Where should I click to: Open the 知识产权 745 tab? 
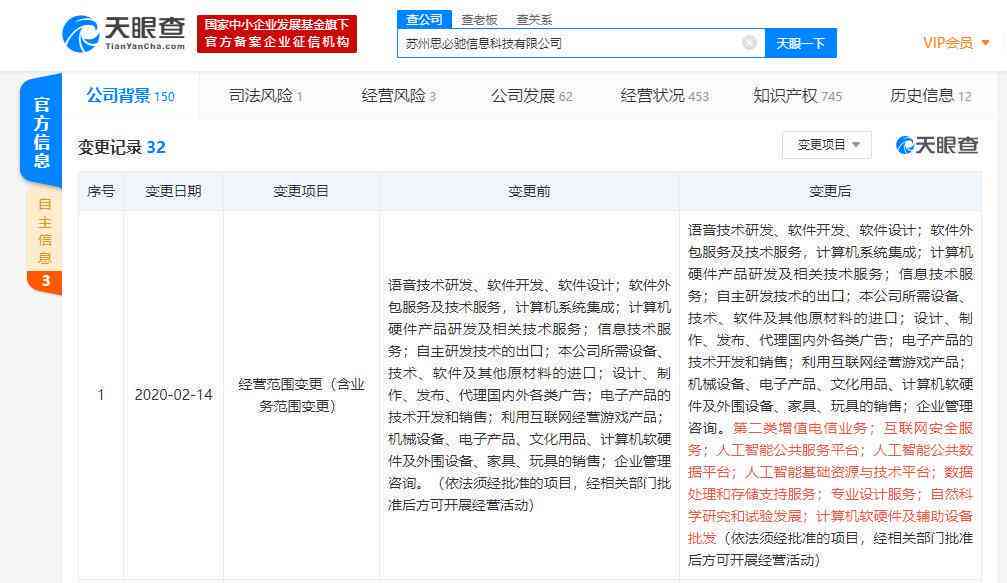[798, 96]
